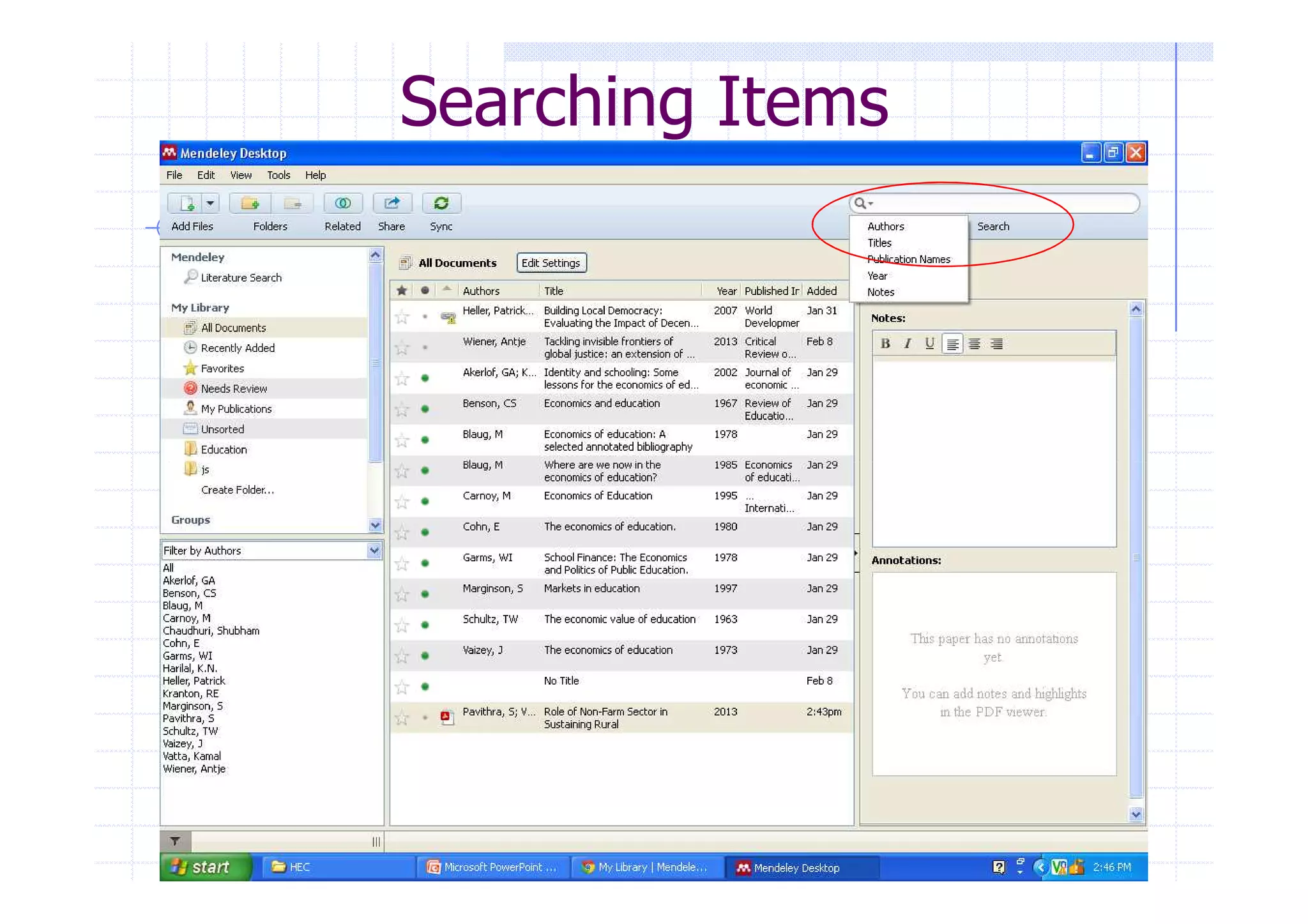Choose Notes in the search options menu
1308x924 pixels.
coord(880,292)
